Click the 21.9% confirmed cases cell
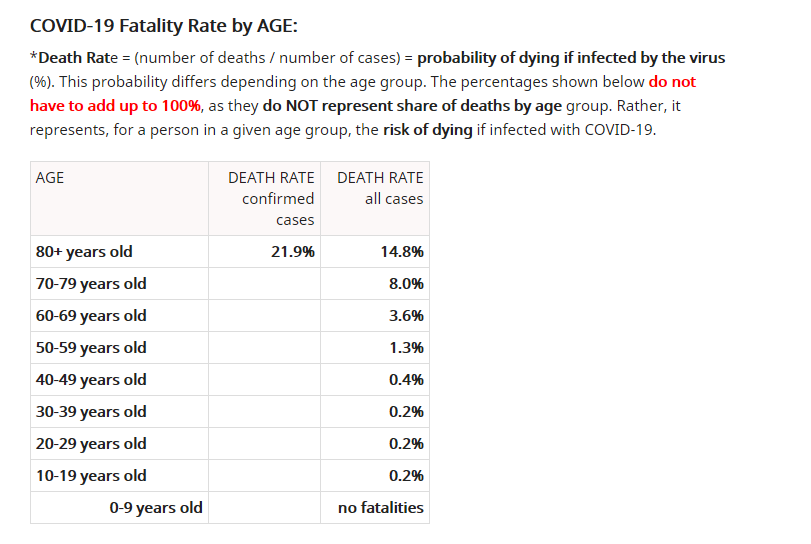Screen dimensions: 811x544 click(293, 252)
